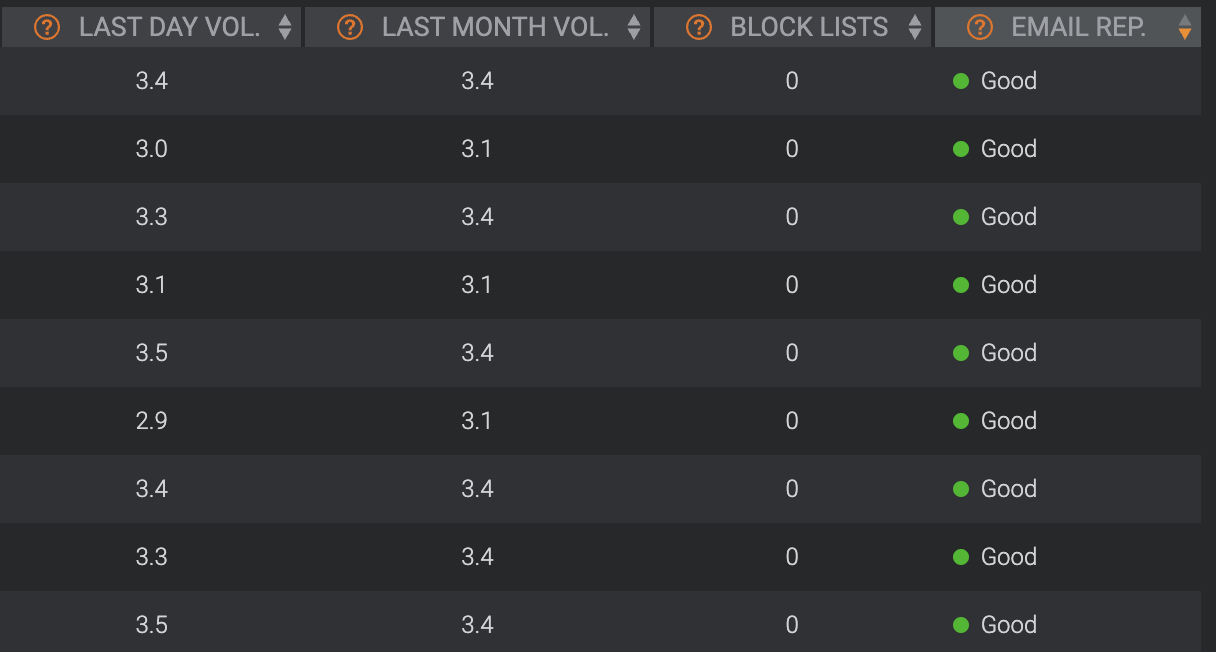Click green reputation dot in the 2.9 row
The height and width of the screenshot is (652, 1216).
(x=961, y=421)
